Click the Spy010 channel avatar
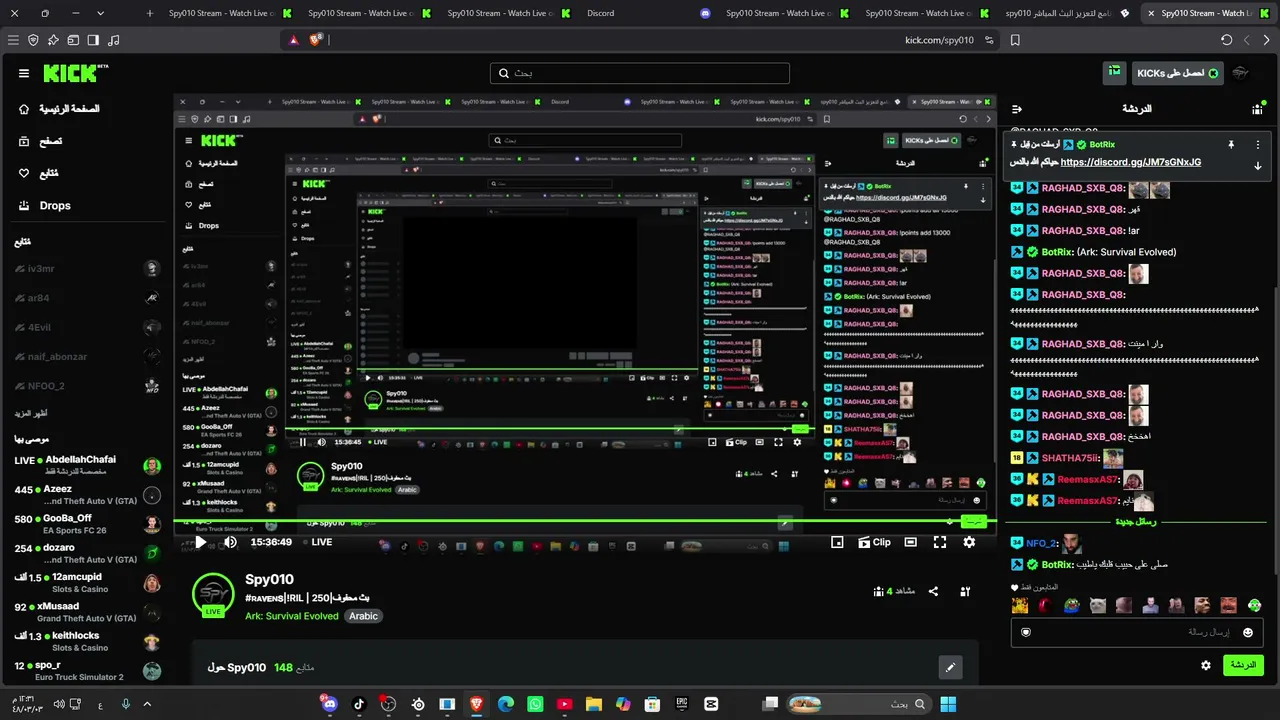Image resolution: width=1280 pixels, height=720 pixels. tap(213, 594)
